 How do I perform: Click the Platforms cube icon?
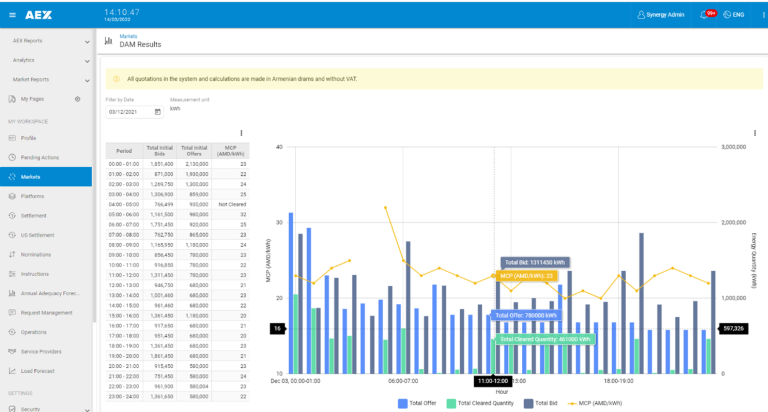(12, 196)
